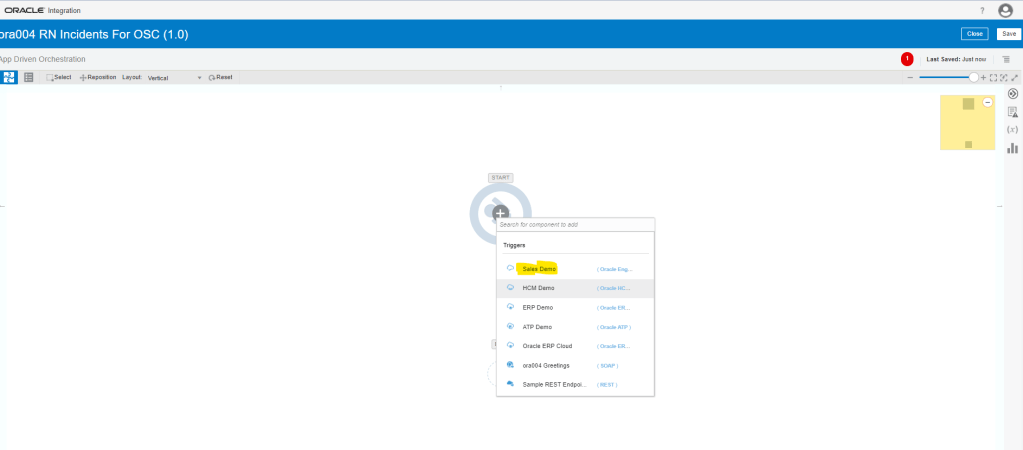
Task: Select Sales Demo trigger
Action: point(539,269)
